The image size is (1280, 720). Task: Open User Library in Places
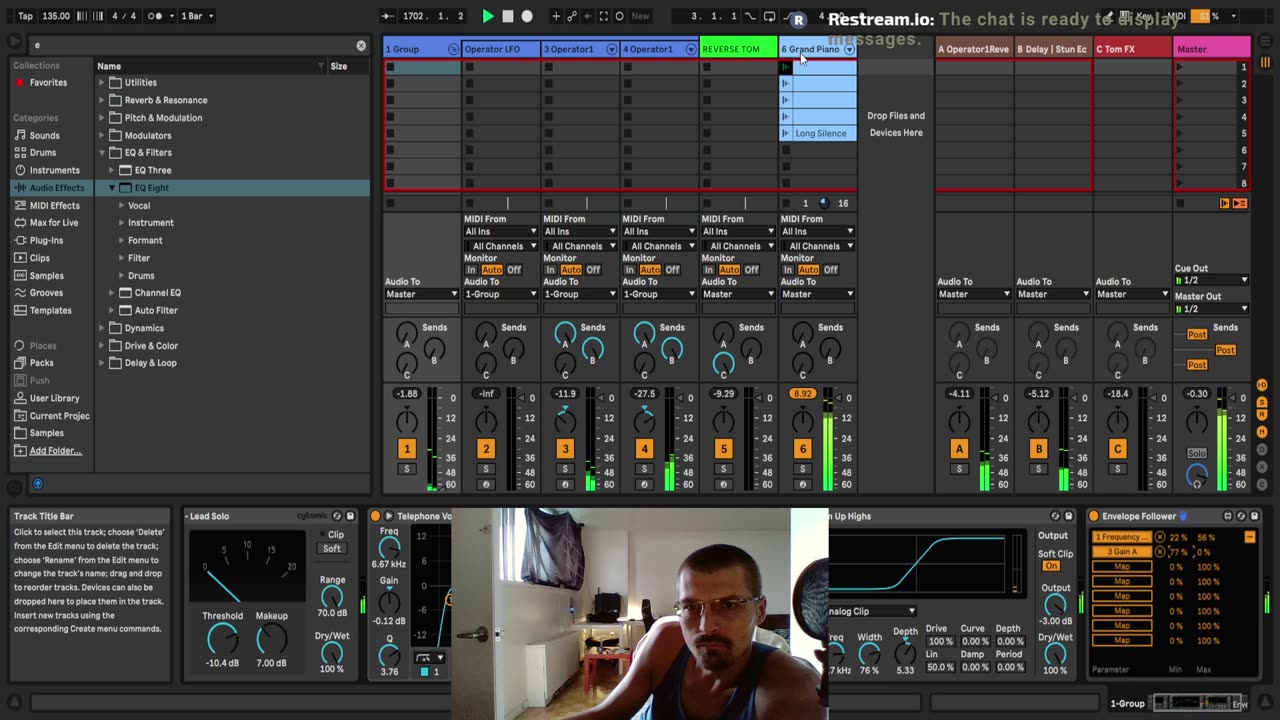(x=54, y=398)
